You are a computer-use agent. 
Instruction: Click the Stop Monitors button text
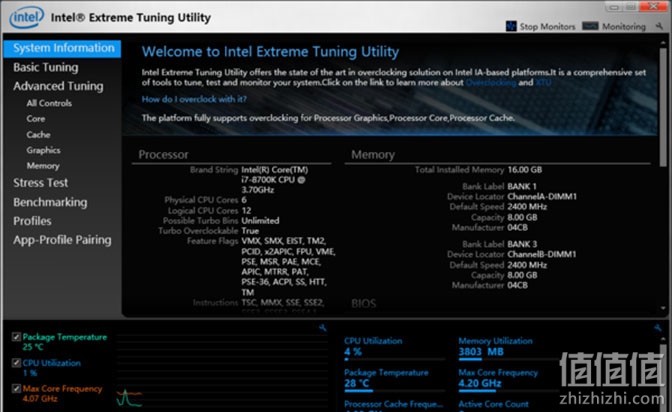click(547, 27)
